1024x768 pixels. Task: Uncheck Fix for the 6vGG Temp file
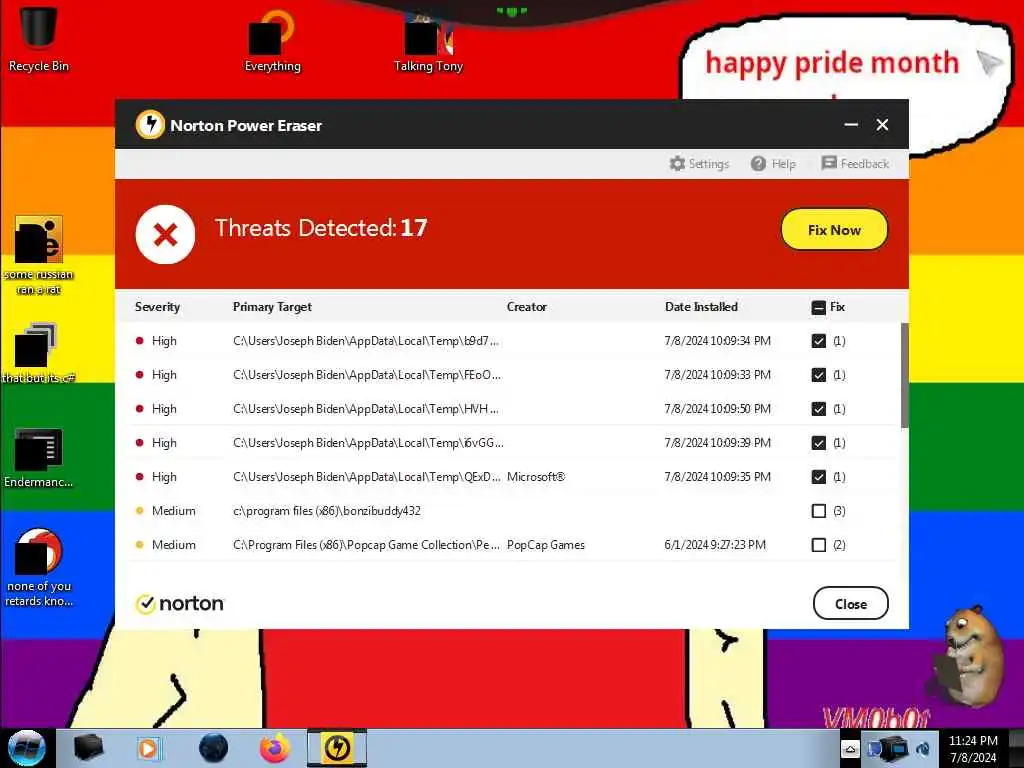[x=818, y=443]
